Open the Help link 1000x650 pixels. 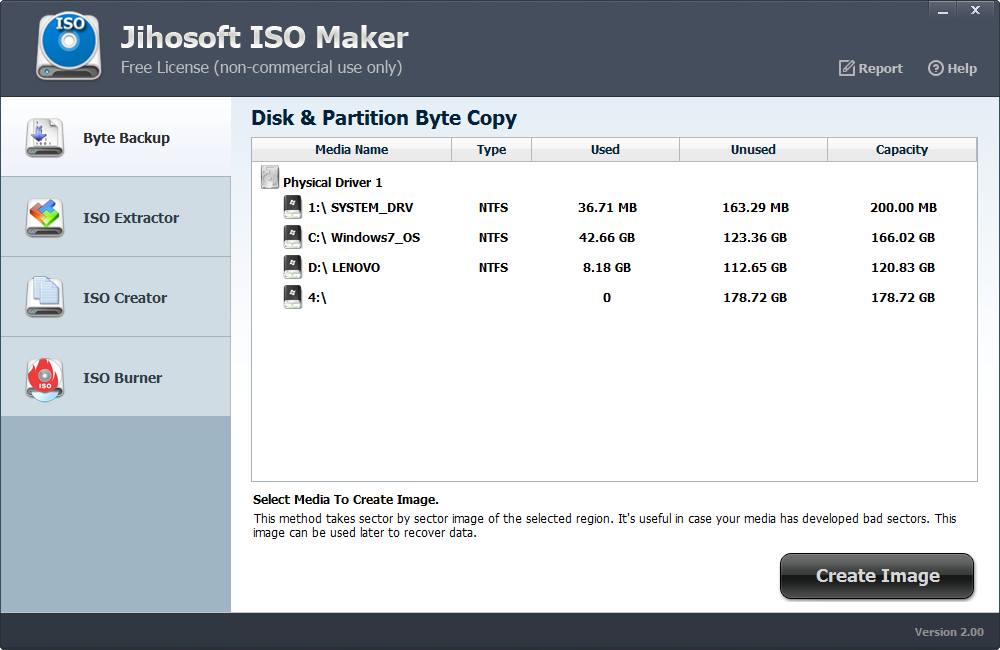952,68
